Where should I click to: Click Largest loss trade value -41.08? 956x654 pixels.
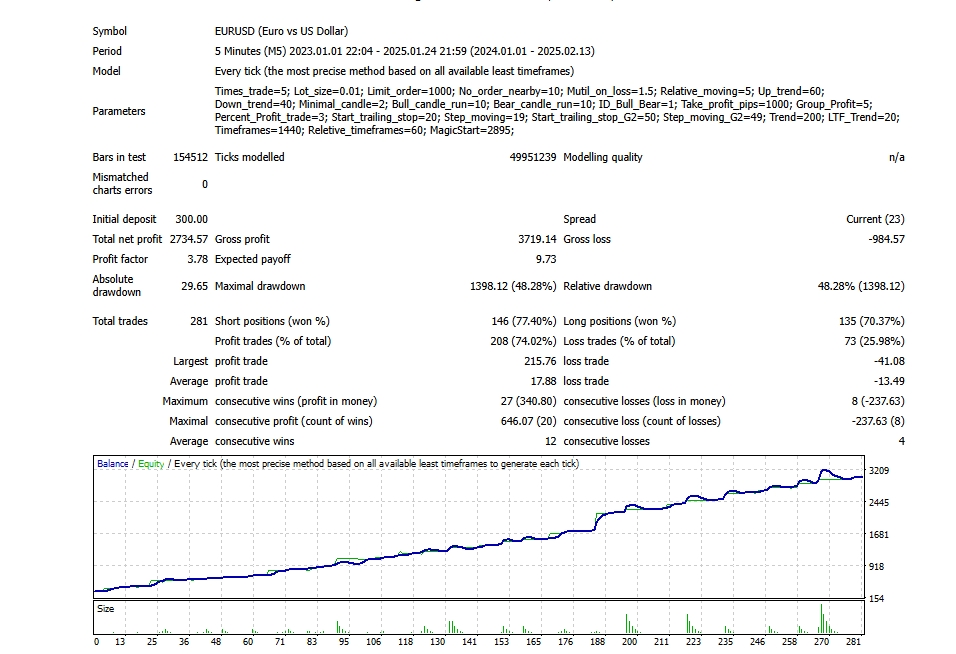[x=889, y=361]
